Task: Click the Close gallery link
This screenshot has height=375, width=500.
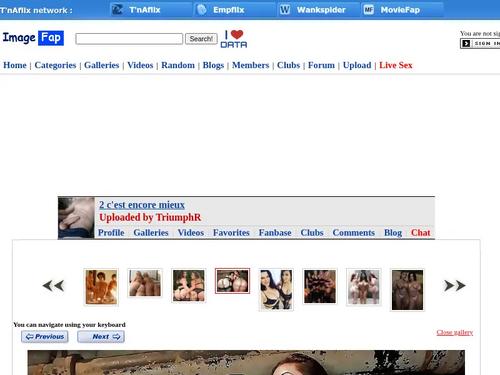Action: 455,332
